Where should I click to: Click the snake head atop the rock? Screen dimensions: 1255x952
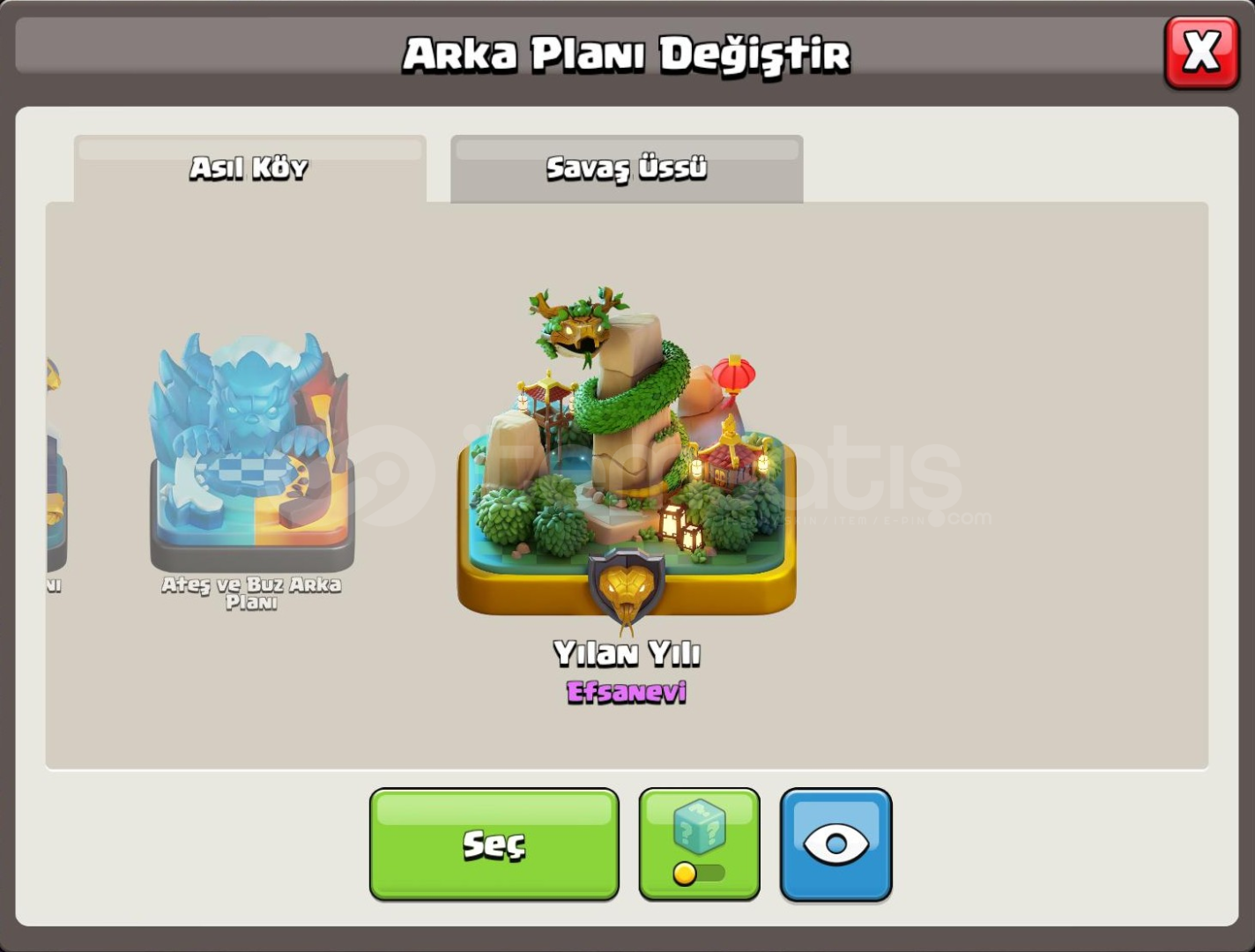(580, 331)
